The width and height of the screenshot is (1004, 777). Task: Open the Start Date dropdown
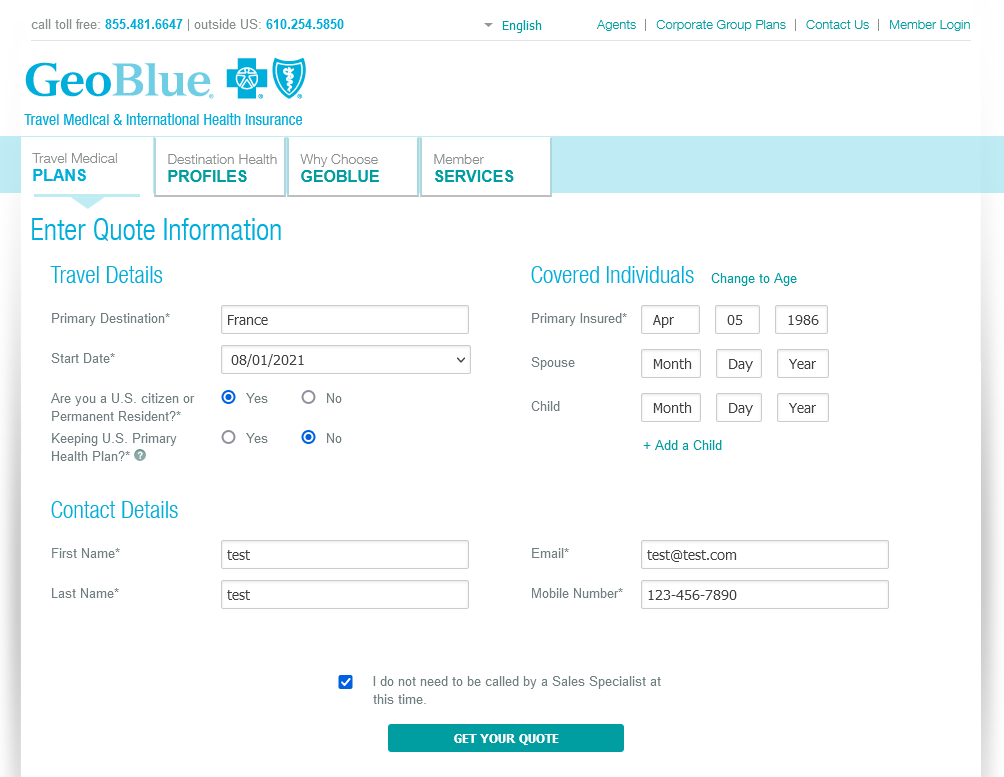coord(345,359)
